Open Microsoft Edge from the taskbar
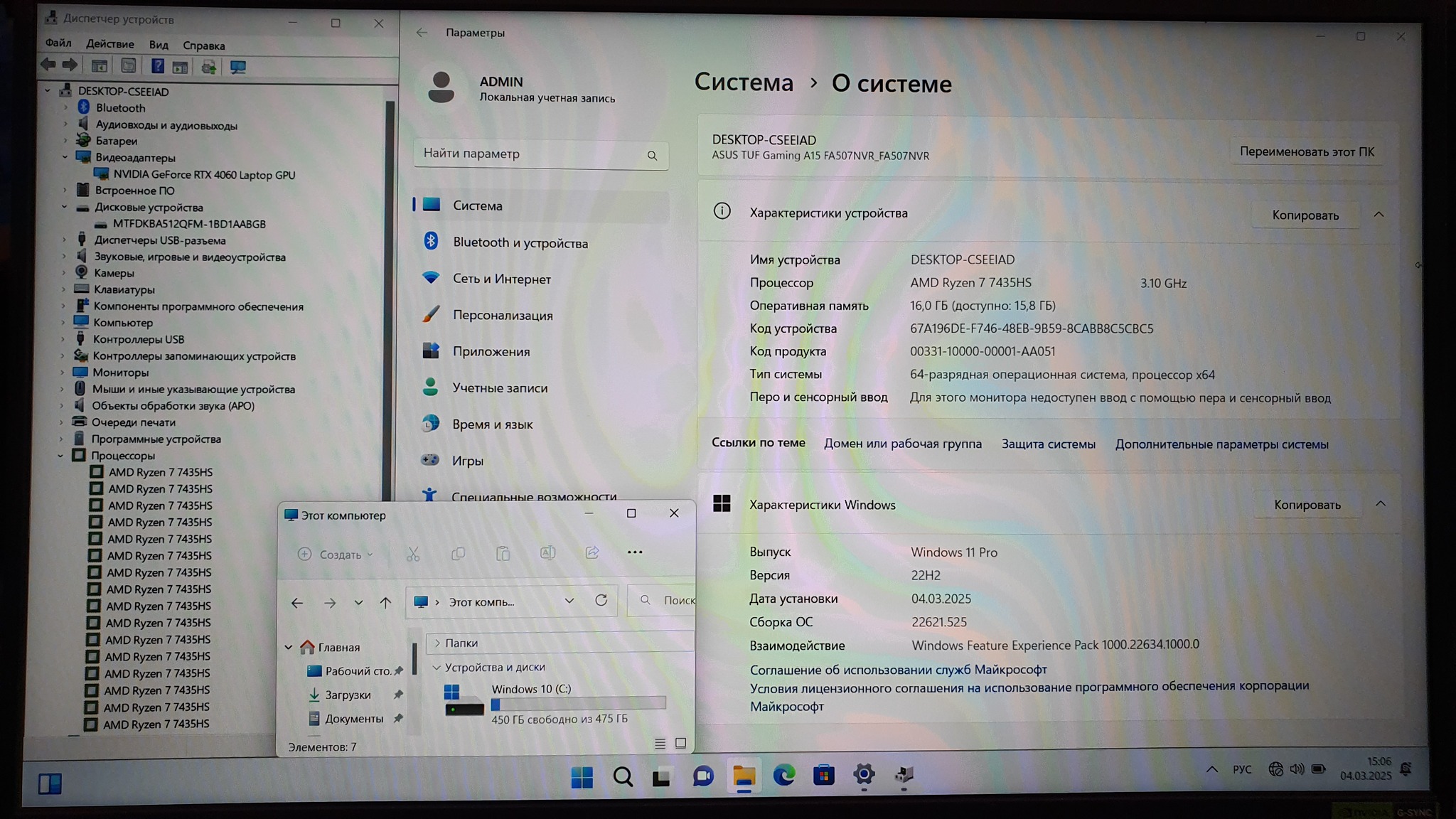Image resolution: width=1456 pixels, height=819 pixels. pyautogui.click(x=784, y=776)
